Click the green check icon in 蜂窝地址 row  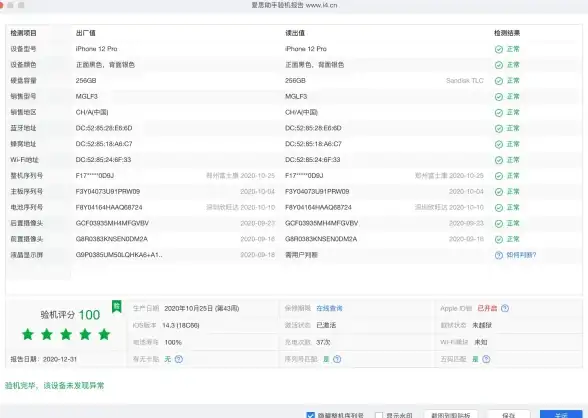498,144
